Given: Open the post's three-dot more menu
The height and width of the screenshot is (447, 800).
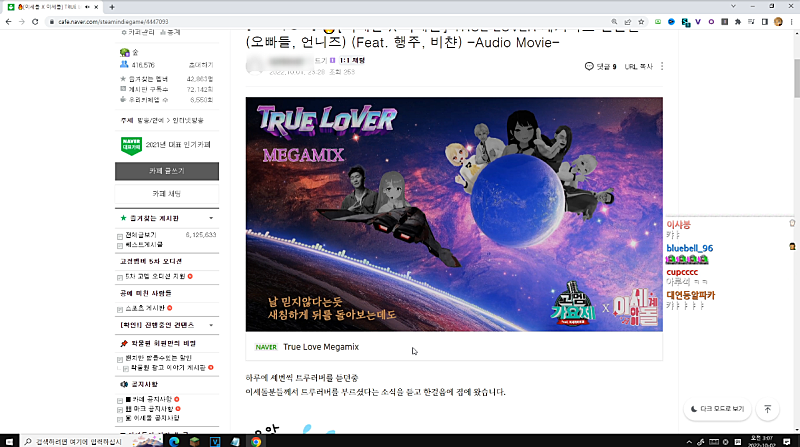Looking at the screenshot, I should [x=662, y=66].
